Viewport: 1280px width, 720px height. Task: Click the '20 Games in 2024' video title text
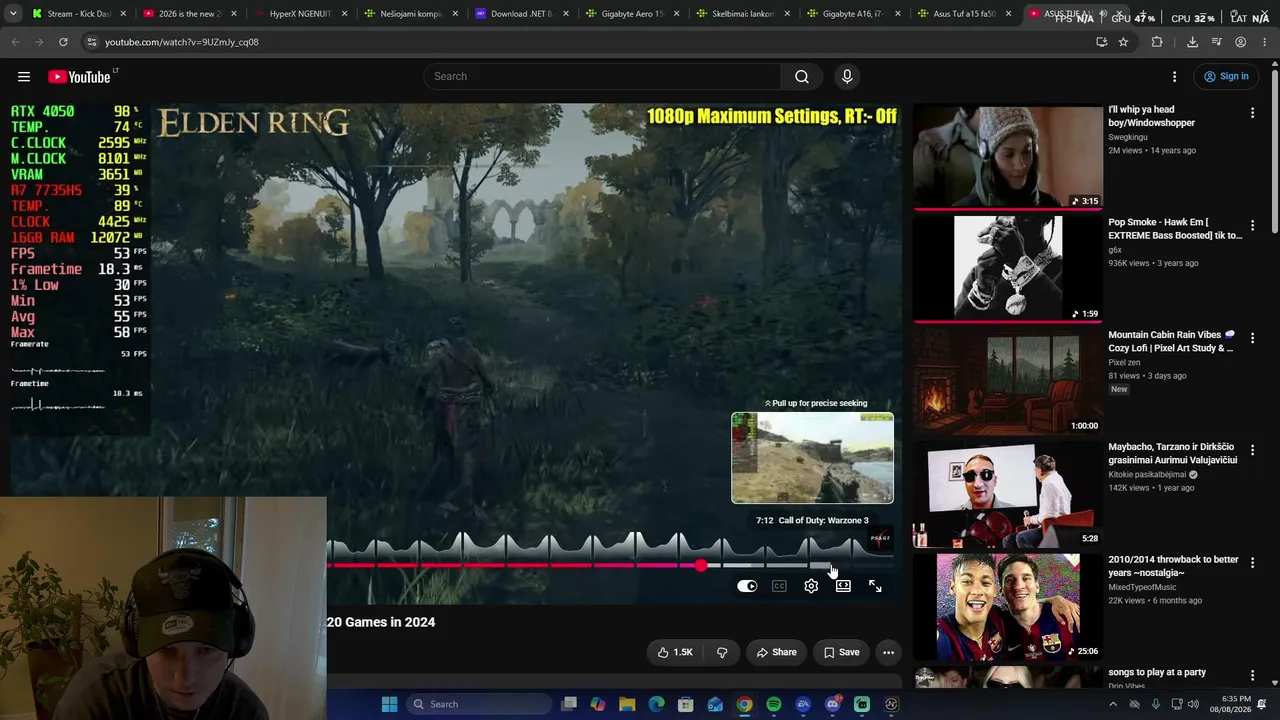click(x=381, y=622)
